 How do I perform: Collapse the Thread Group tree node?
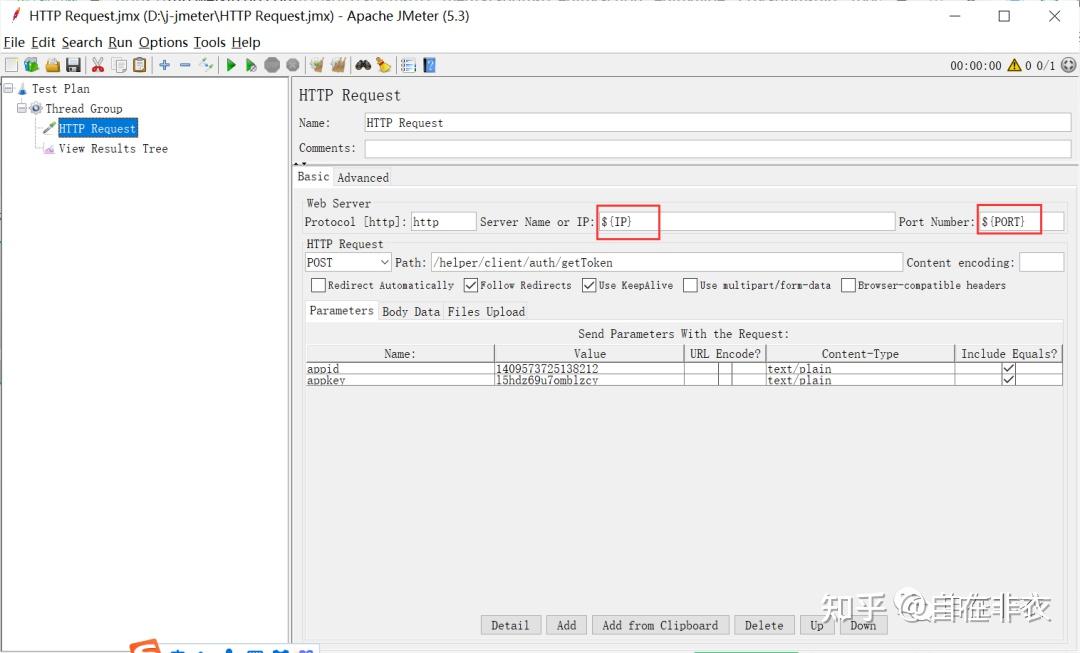[x=22, y=108]
